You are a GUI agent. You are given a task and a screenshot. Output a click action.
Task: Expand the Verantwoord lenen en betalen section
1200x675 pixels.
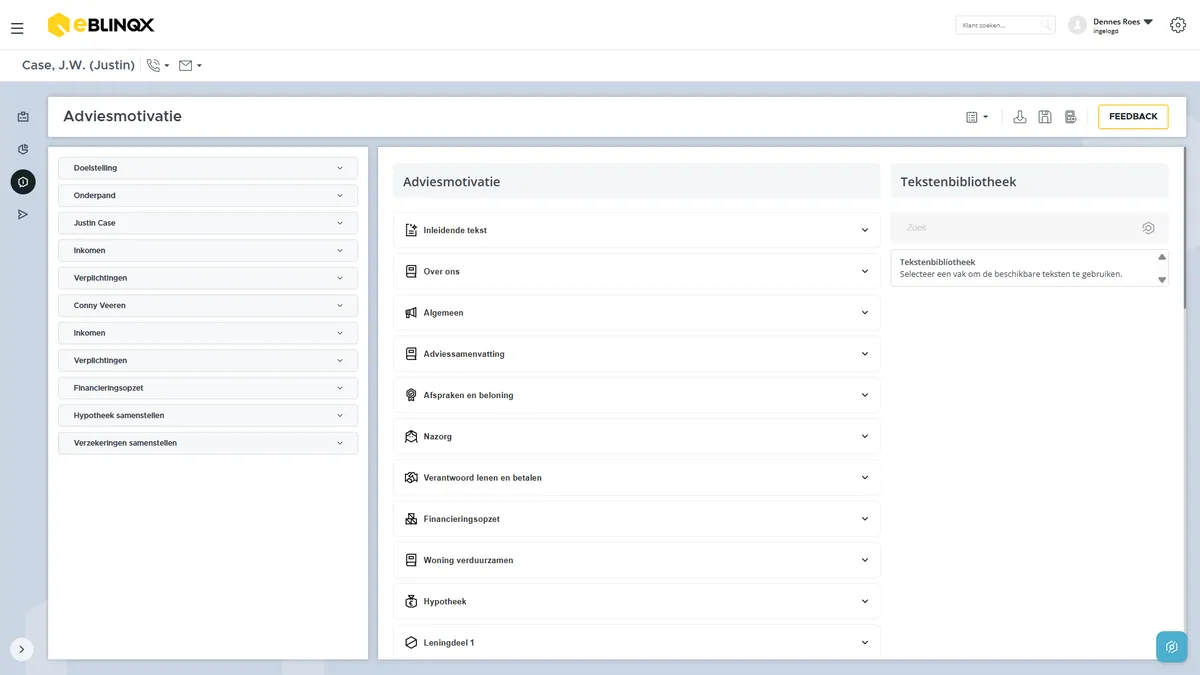[637, 477]
